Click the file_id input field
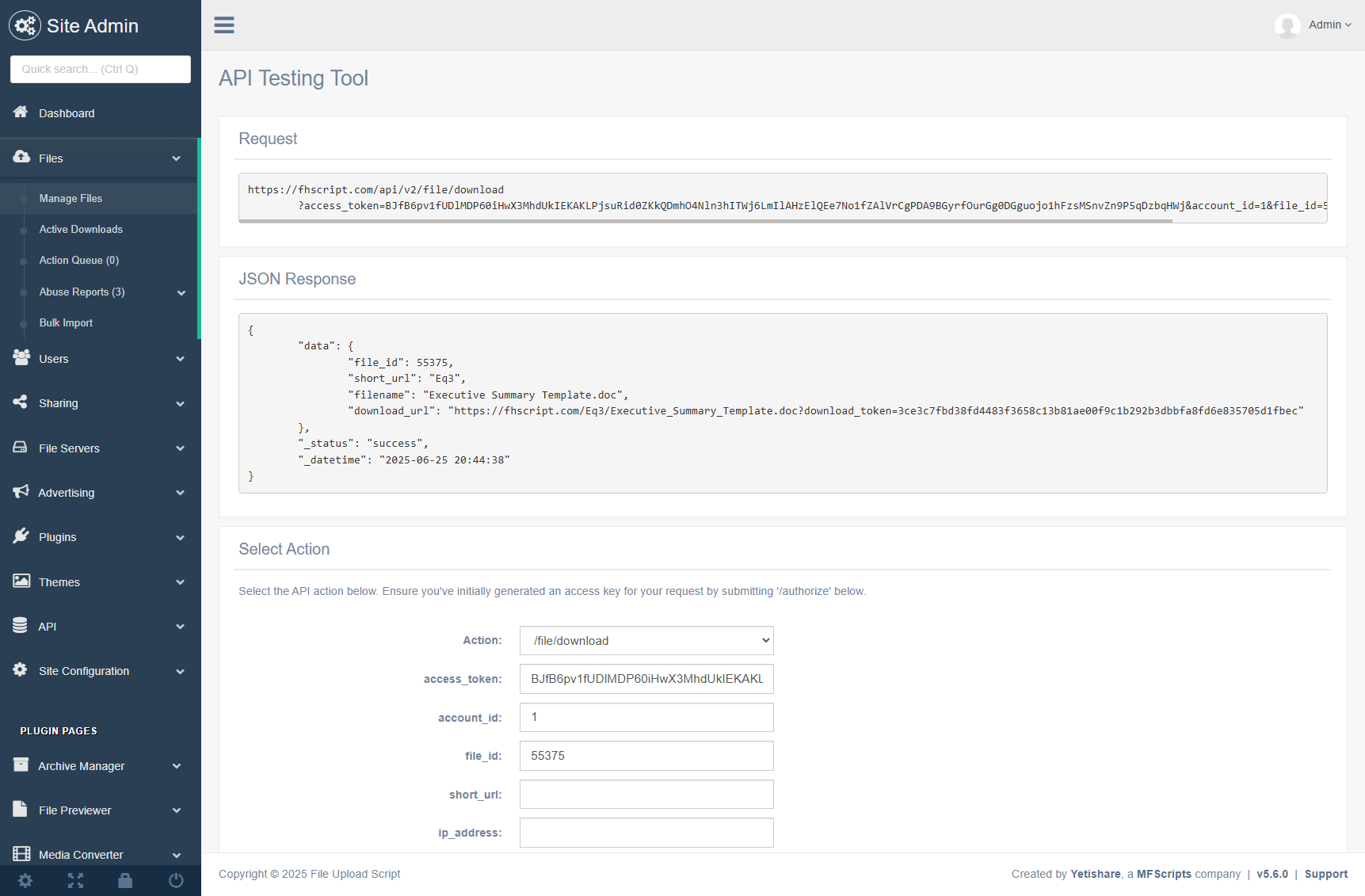Image resolution: width=1365 pixels, height=896 pixels. (646, 756)
